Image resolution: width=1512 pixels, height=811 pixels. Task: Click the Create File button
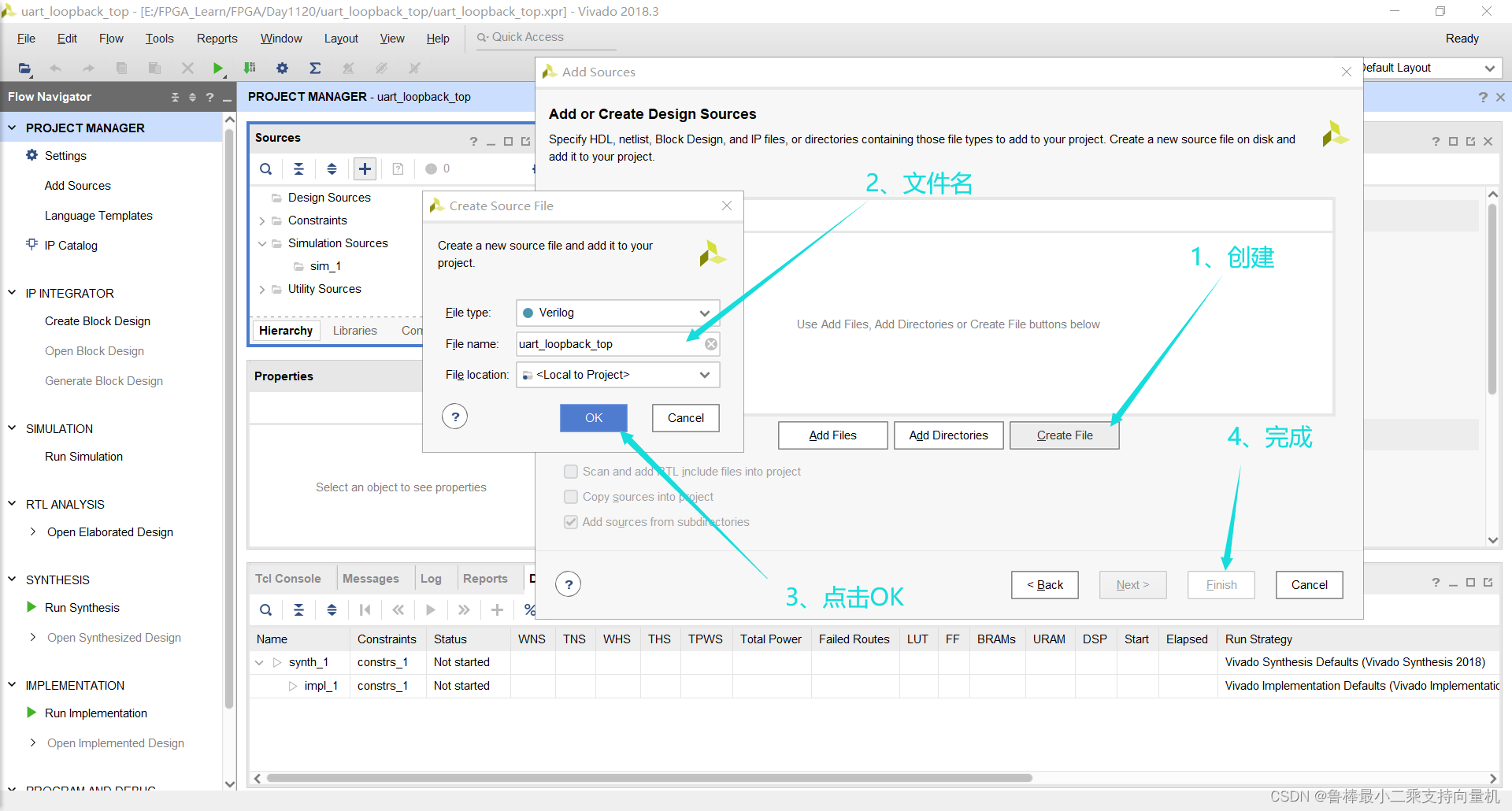point(1065,435)
